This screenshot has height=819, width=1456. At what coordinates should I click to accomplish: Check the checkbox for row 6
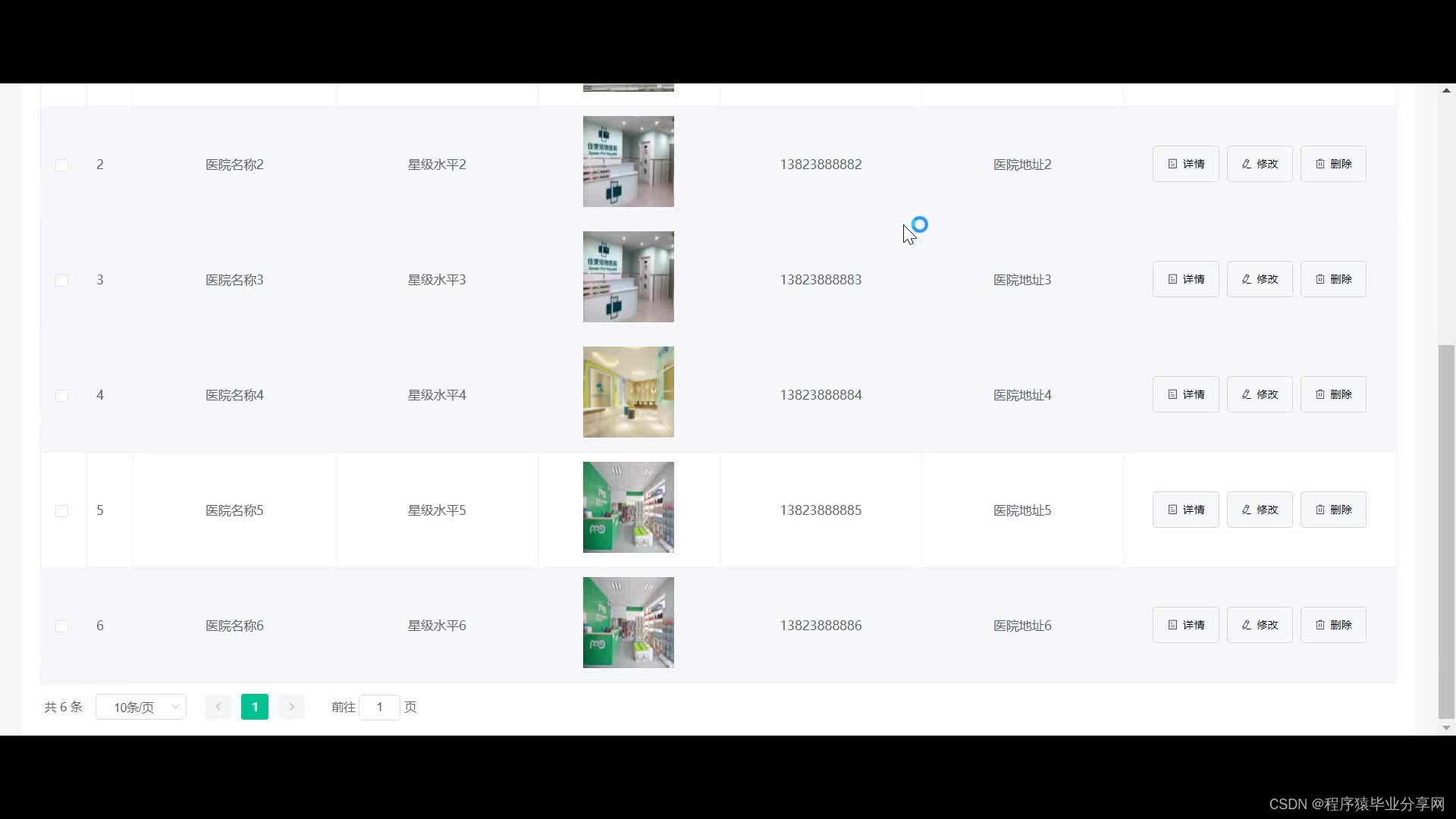[62, 626]
